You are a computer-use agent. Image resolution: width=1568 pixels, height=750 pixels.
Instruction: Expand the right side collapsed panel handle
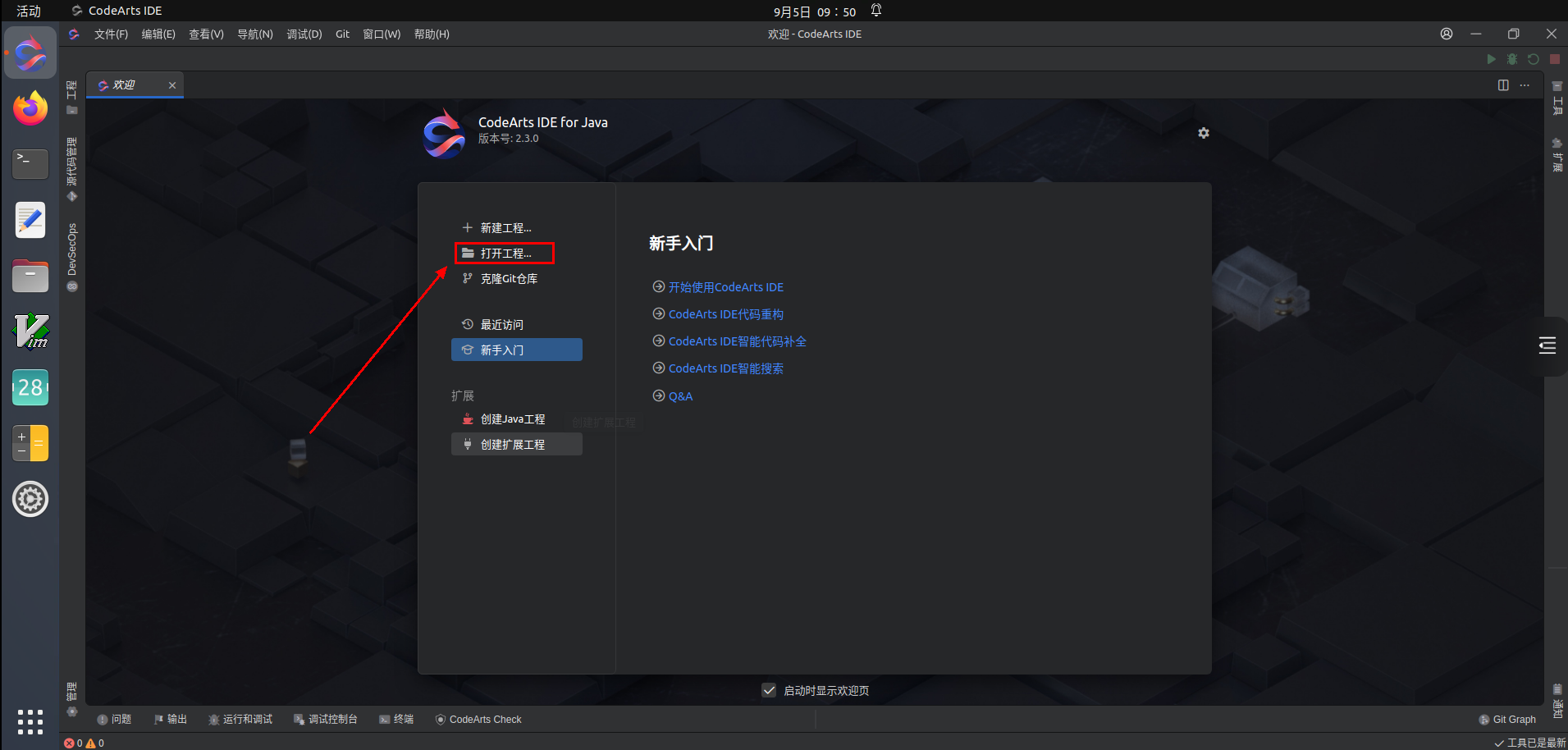click(x=1547, y=345)
